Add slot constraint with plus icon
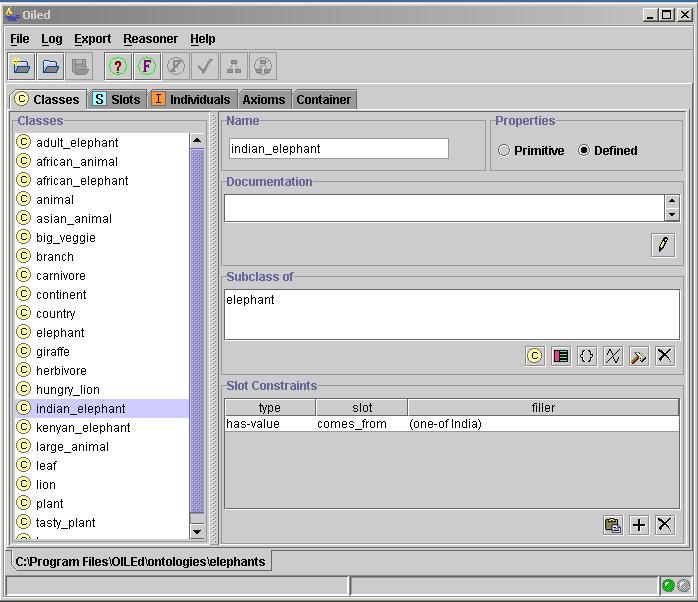This screenshot has width=698, height=602. [x=639, y=525]
